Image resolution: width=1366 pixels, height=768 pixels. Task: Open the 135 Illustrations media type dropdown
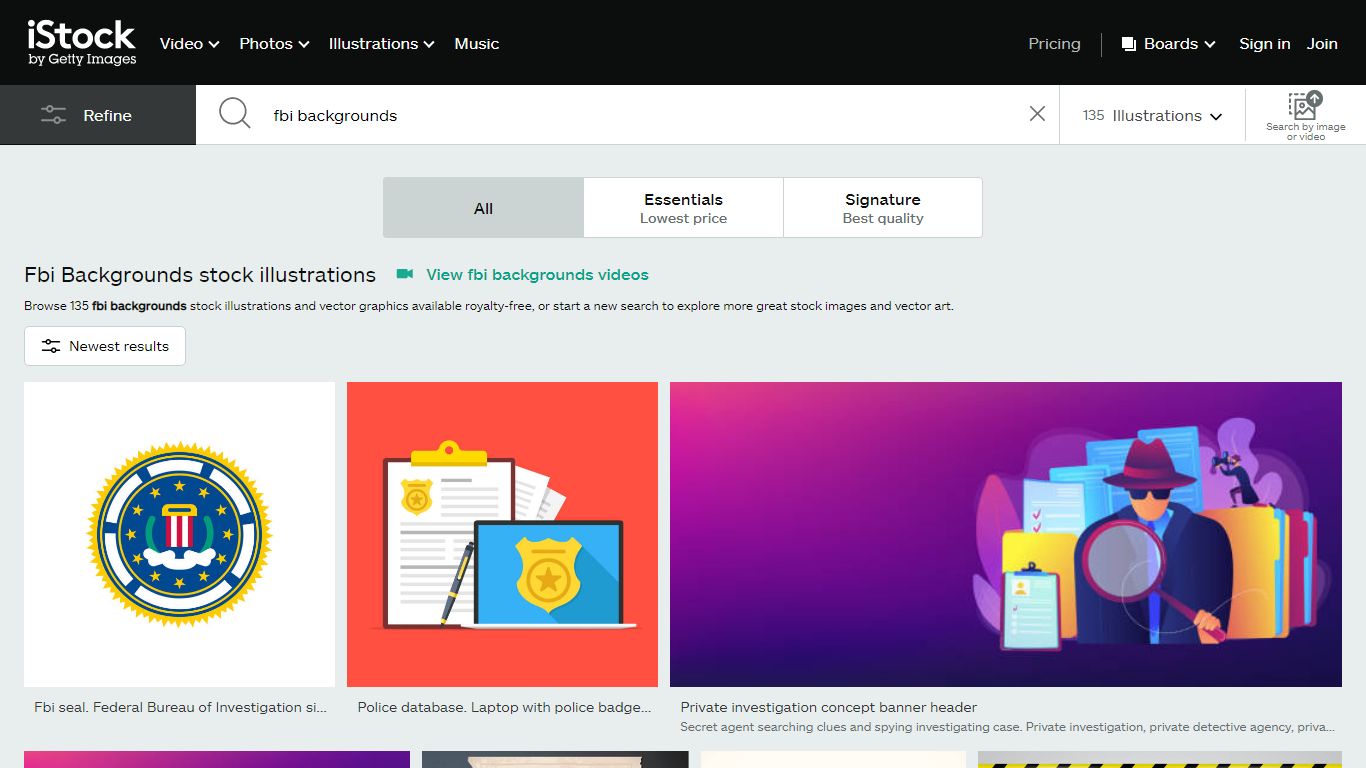(x=1152, y=115)
